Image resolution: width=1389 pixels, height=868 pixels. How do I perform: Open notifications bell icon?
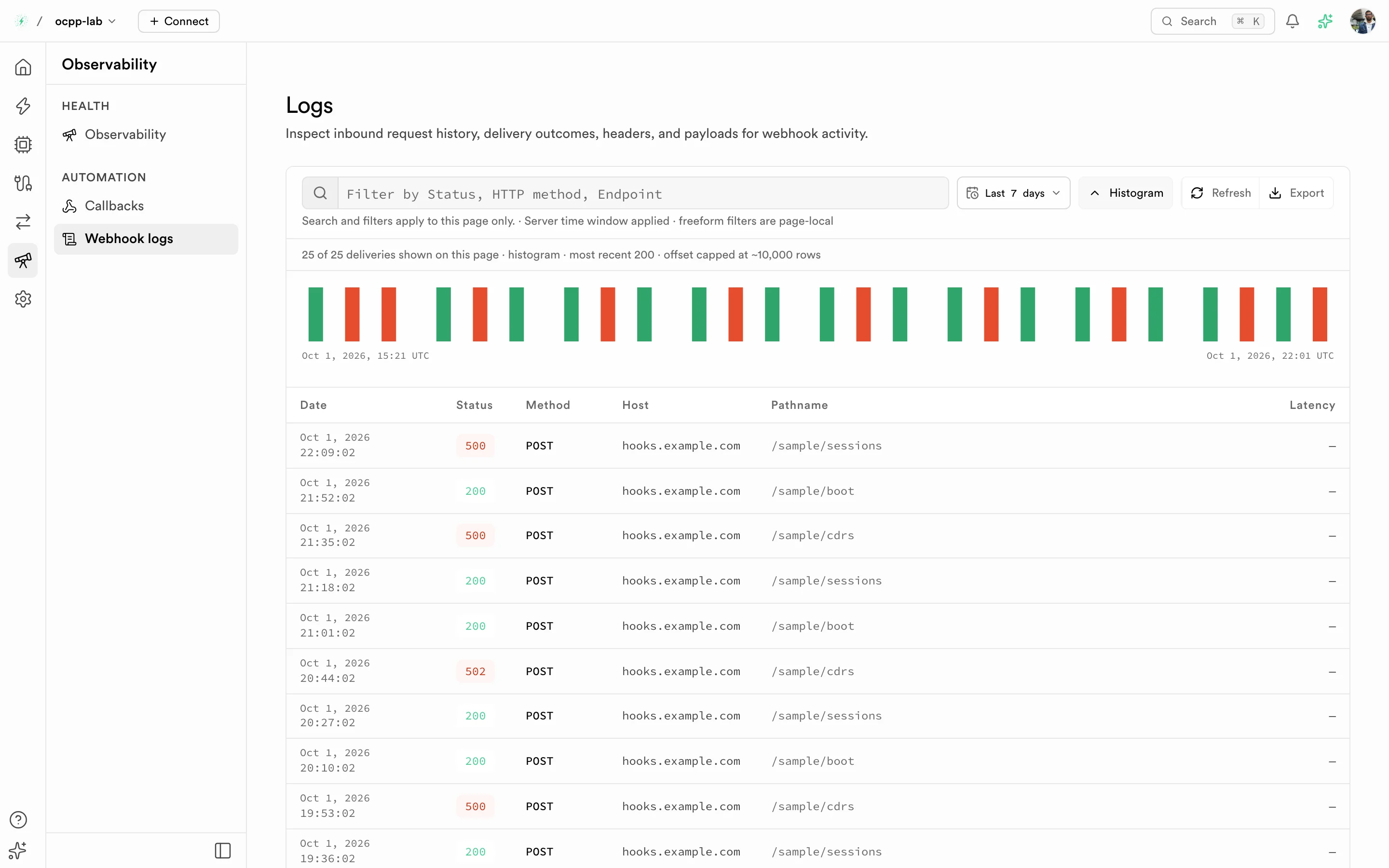coord(1293,21)
